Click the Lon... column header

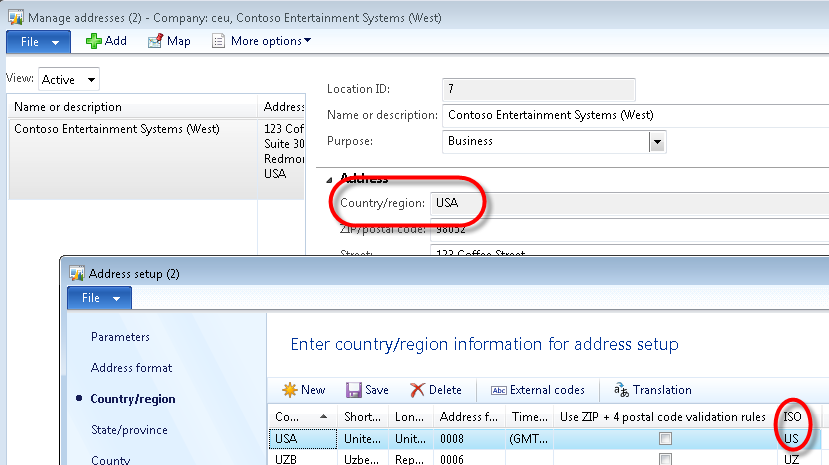(410, 416)
